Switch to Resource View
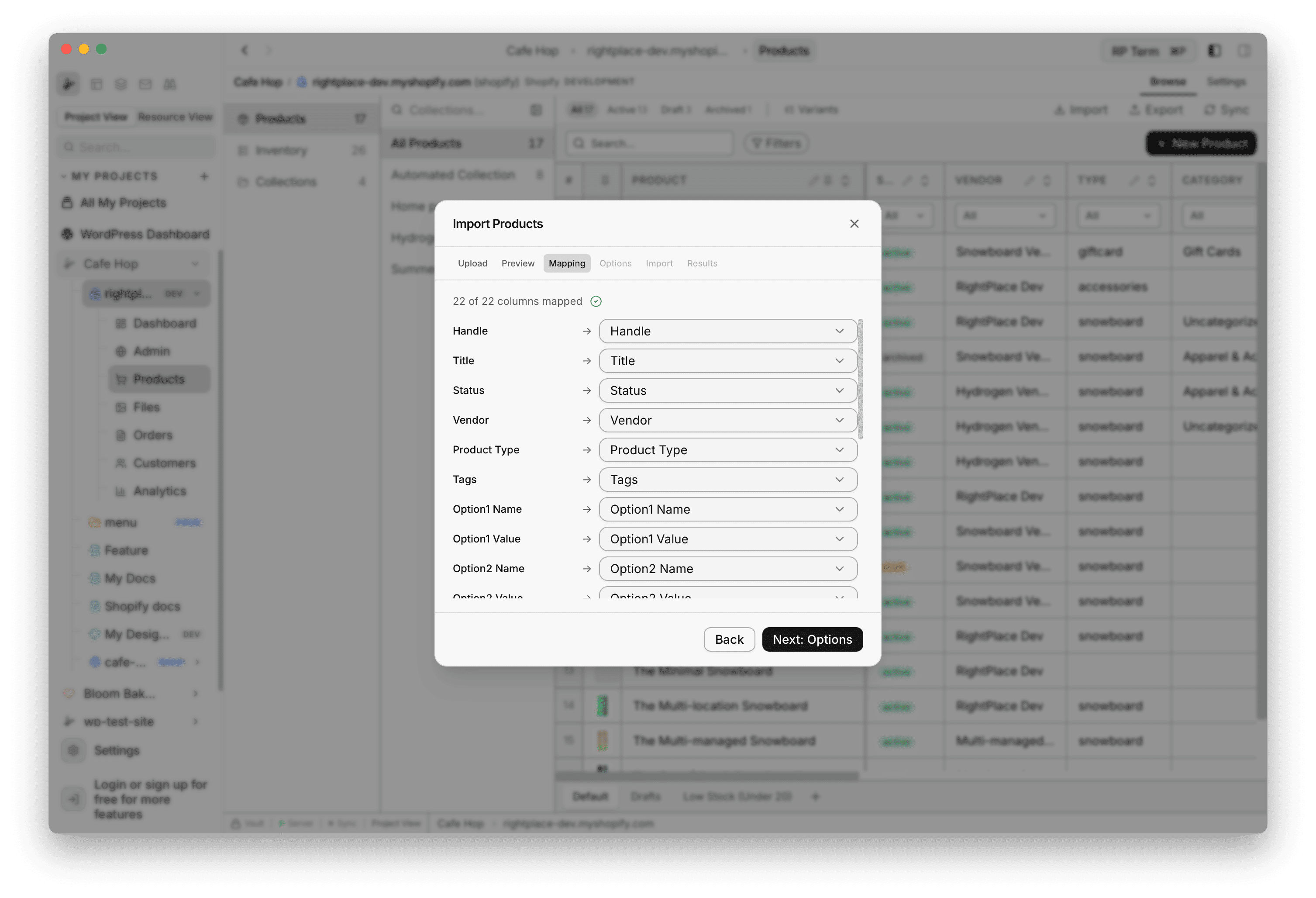Screen dimensions: 1316x898 pos(175,117)
